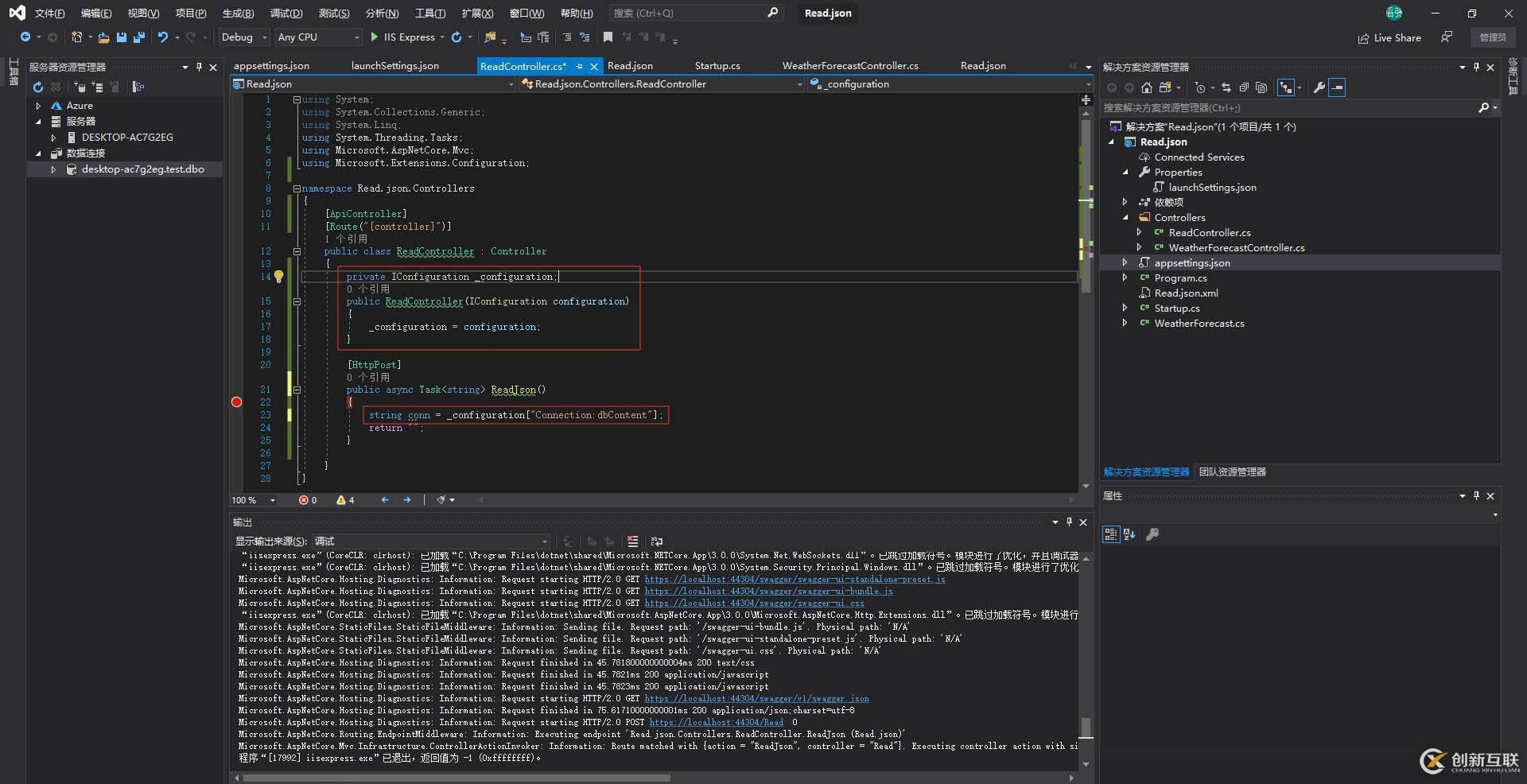1527x784 pixels.
Task: Switch to the Startup.cs tab
Action: point(717,65)
